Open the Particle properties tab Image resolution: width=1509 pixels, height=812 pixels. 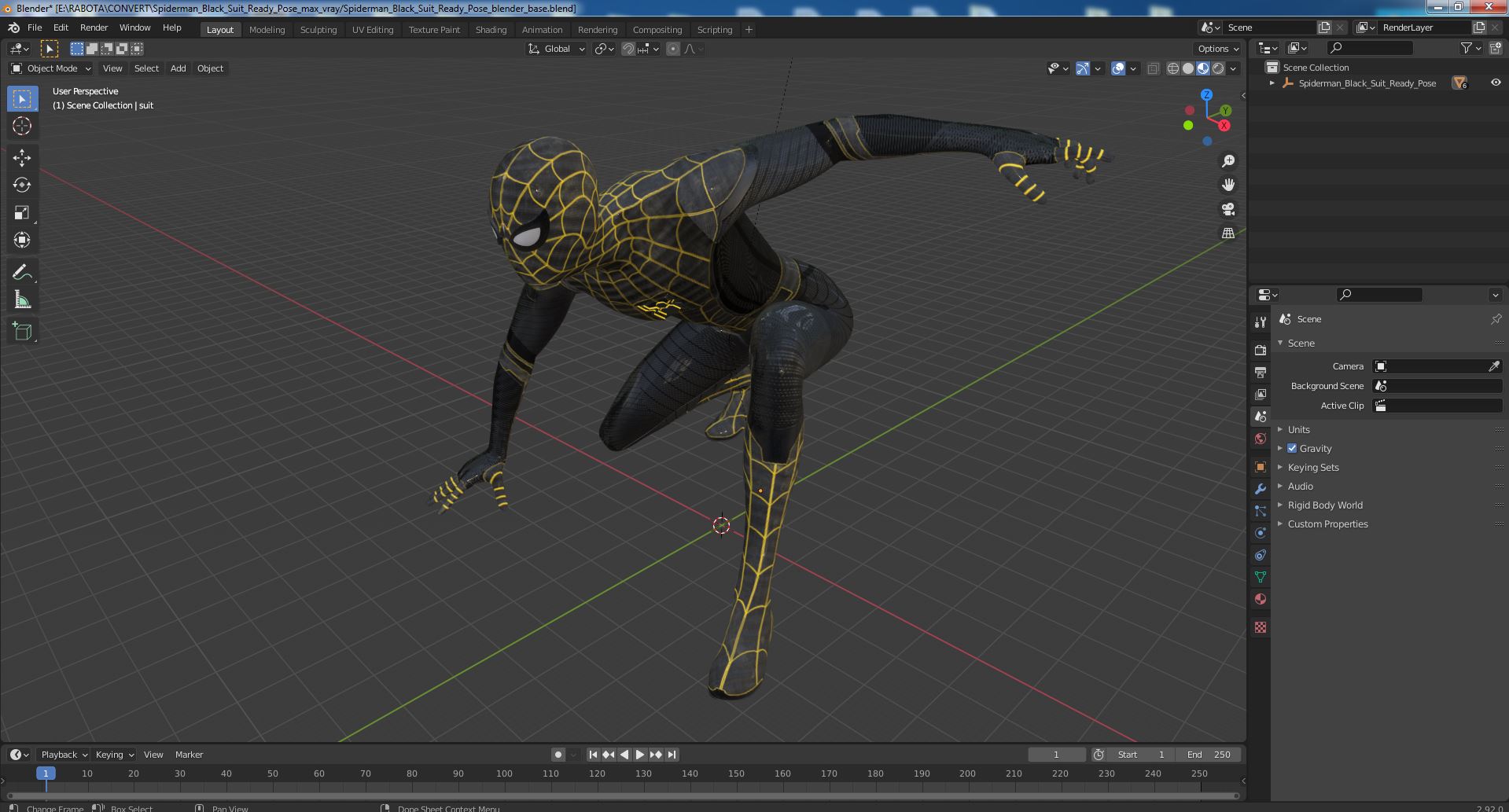(1261, 510)
